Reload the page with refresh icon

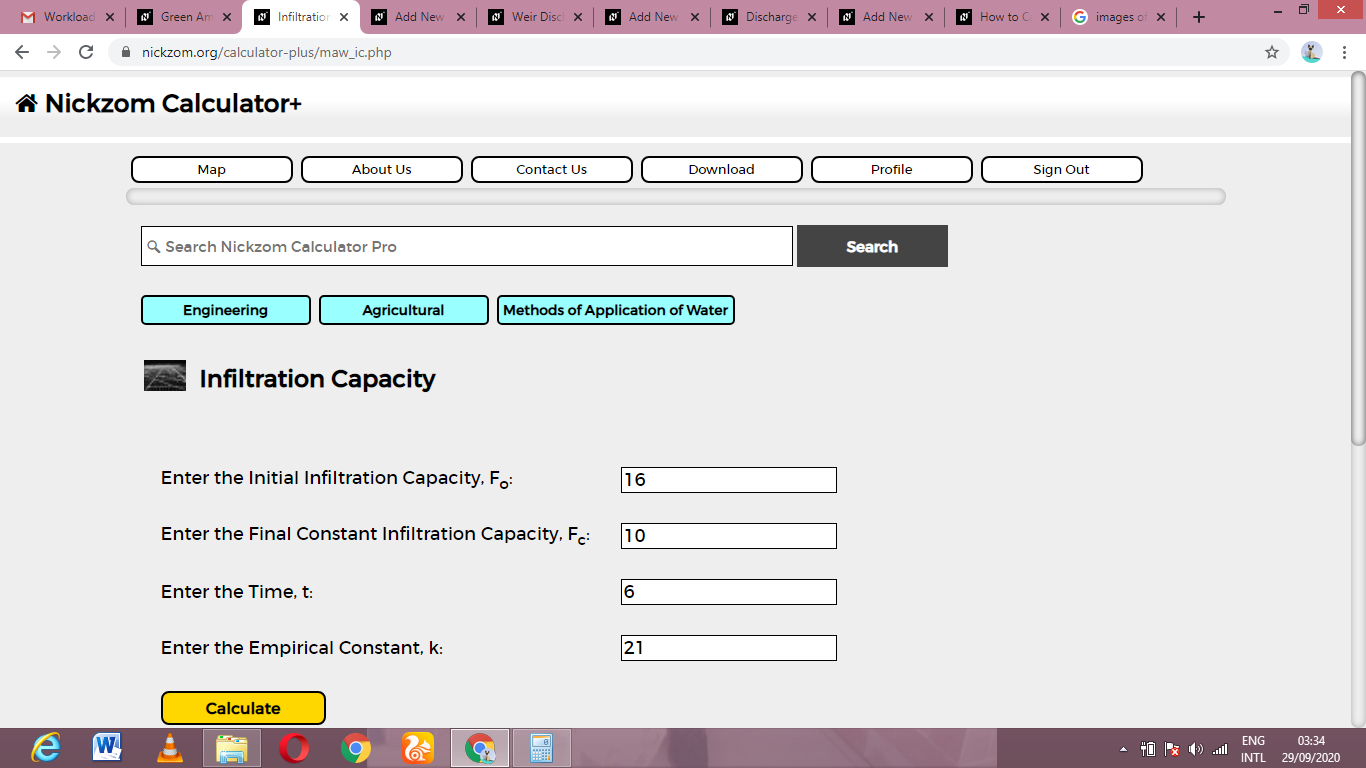coord(86,52)
